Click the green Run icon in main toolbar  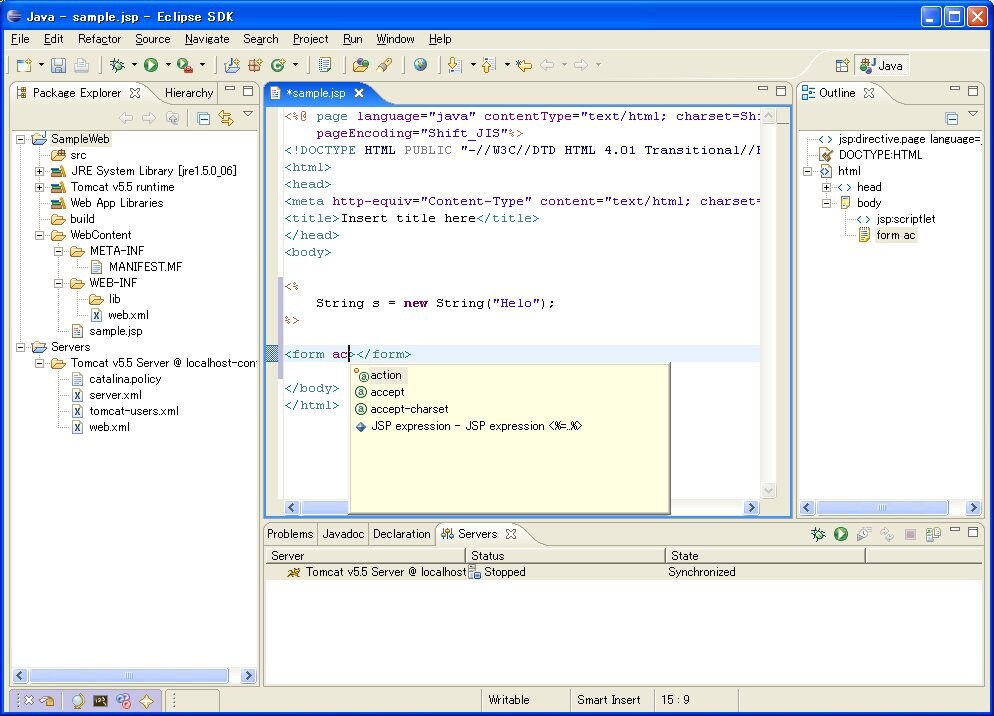pyautogui.click(x=151, y=65)
